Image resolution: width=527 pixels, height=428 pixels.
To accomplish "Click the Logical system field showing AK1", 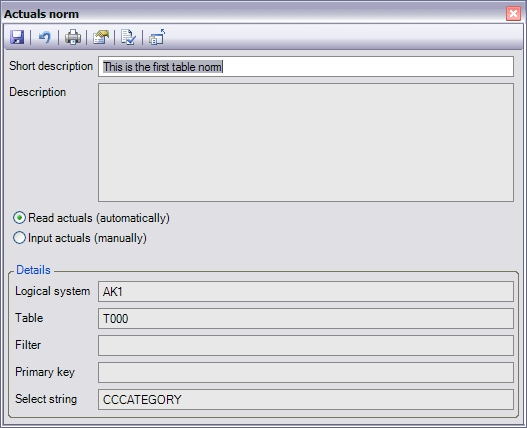I will [x=306, y=291].
